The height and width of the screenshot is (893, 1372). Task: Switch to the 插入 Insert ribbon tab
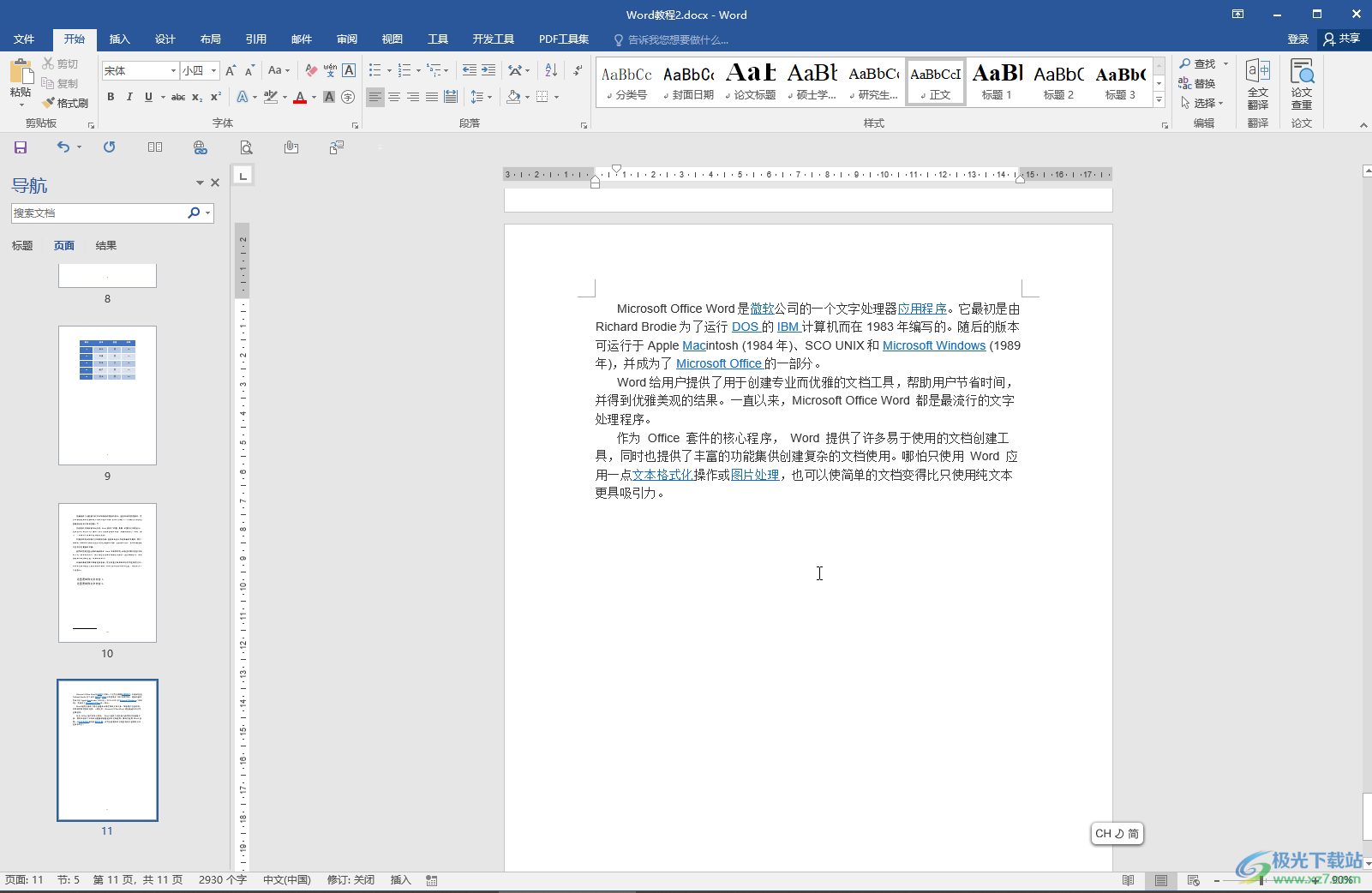[x=120, y=39]
